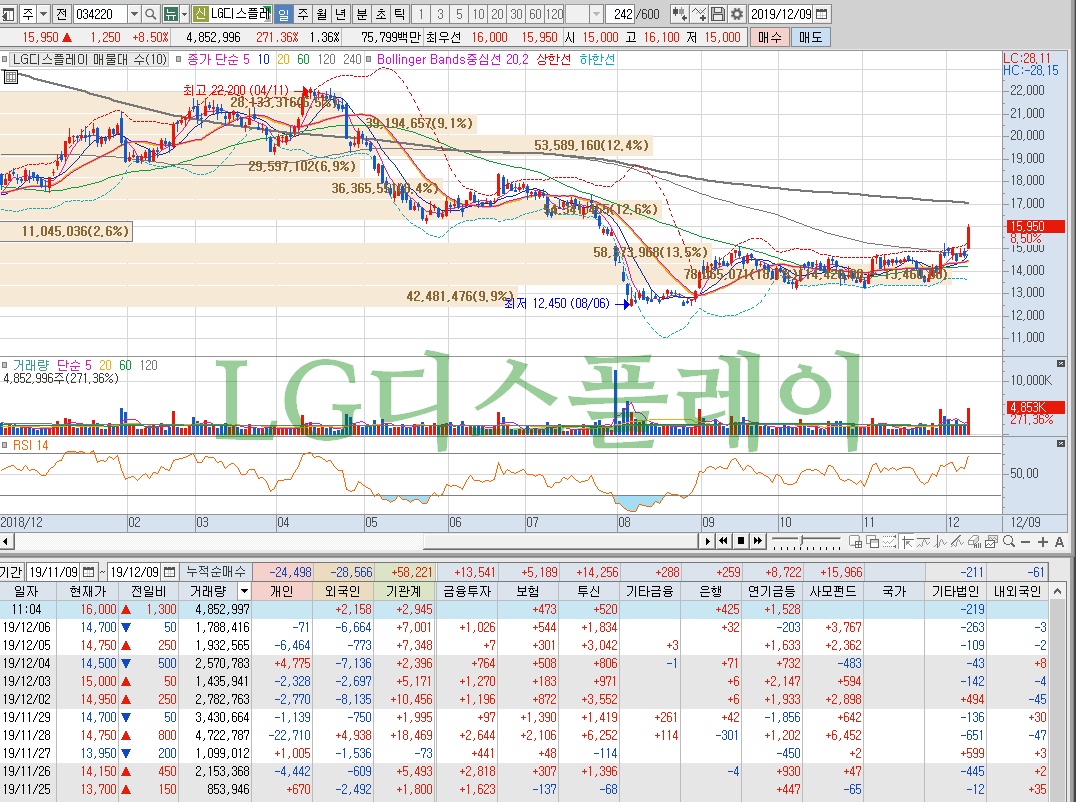Expand the 뉴 news icon dropdown arrow
Screen dimensions: 1076x802
pos(184,14)
